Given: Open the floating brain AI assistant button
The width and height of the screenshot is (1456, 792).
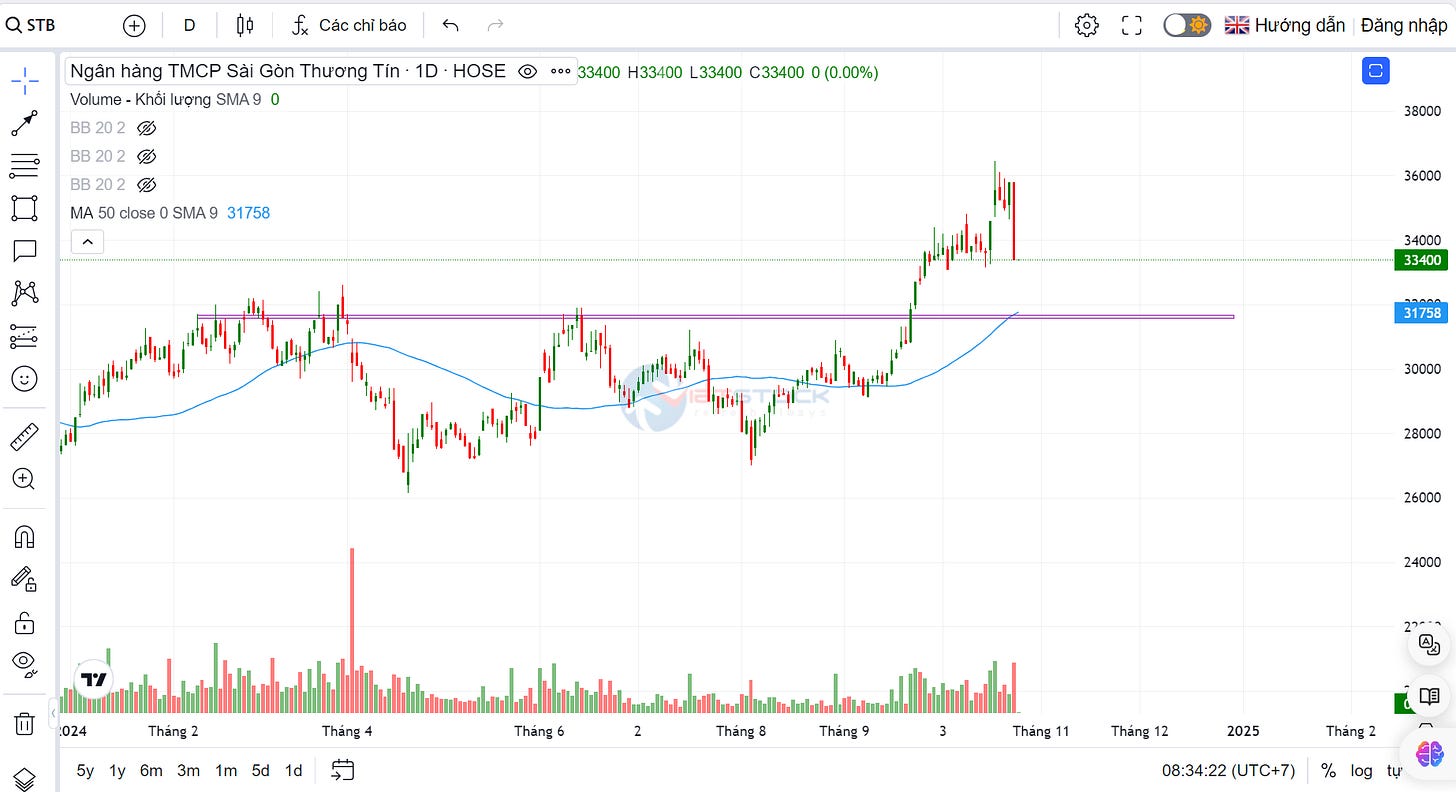Looking at the screenshot, I should coord(1429,752).
